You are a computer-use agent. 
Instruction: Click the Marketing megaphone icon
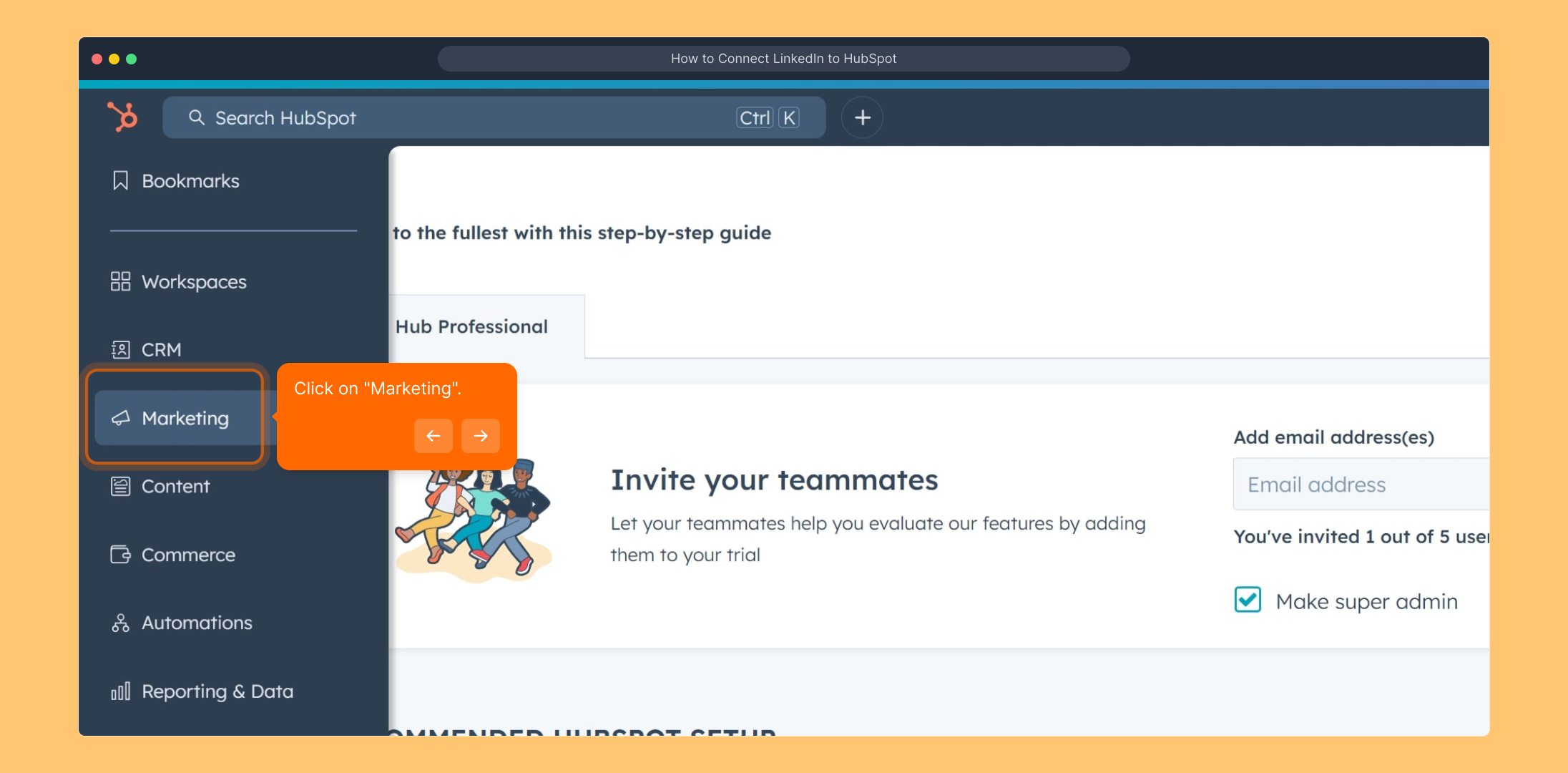(120, 418)
